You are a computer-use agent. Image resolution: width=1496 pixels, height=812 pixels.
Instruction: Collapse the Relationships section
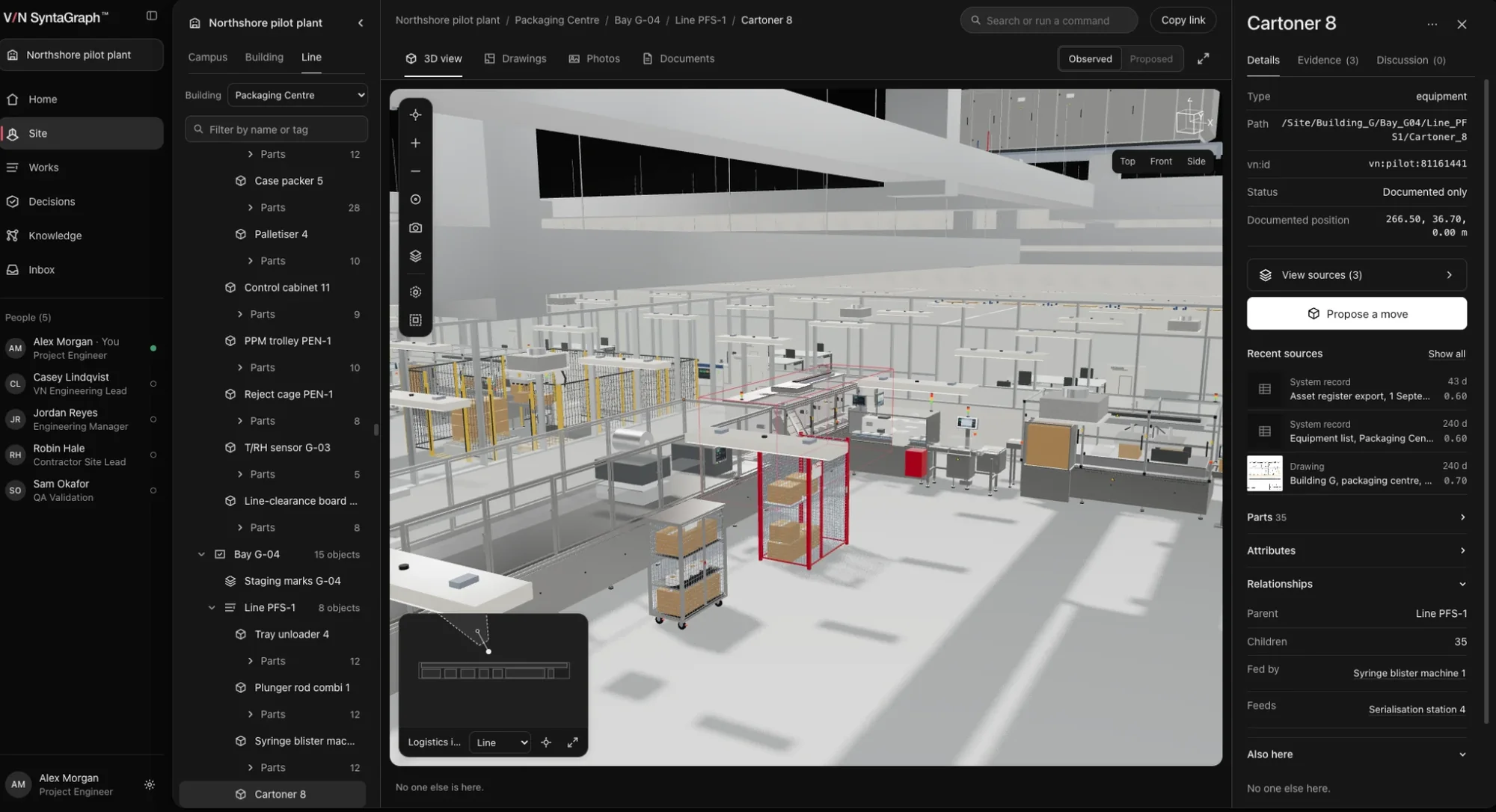point(1356,584)
